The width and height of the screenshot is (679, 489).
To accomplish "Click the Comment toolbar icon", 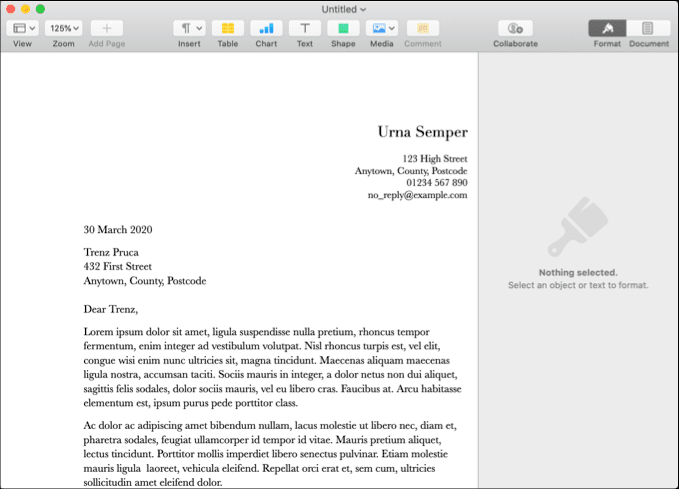I will pyautogui.click(x=423, y=28).
